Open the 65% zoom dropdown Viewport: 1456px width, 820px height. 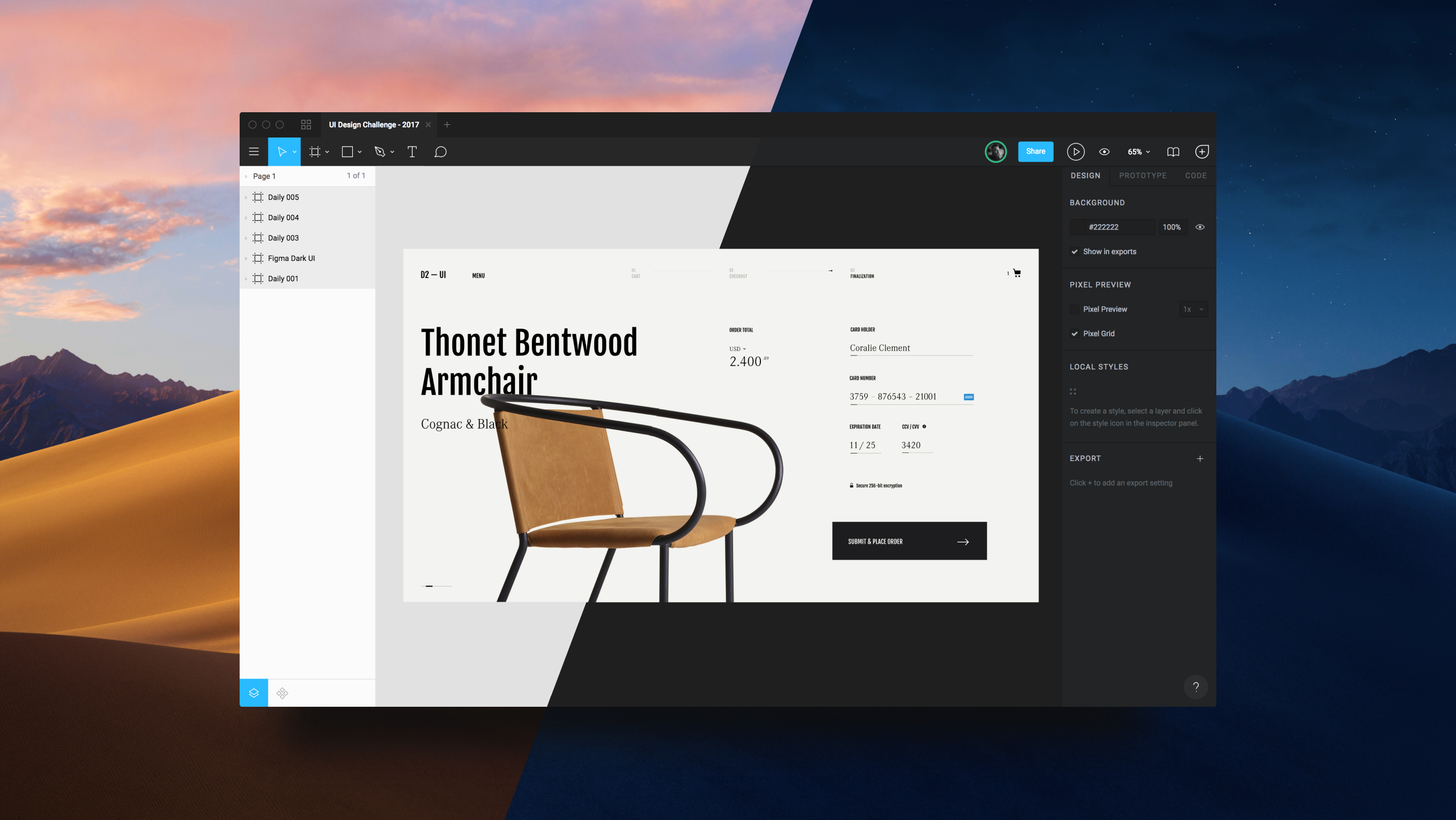tap(1139, 152)
